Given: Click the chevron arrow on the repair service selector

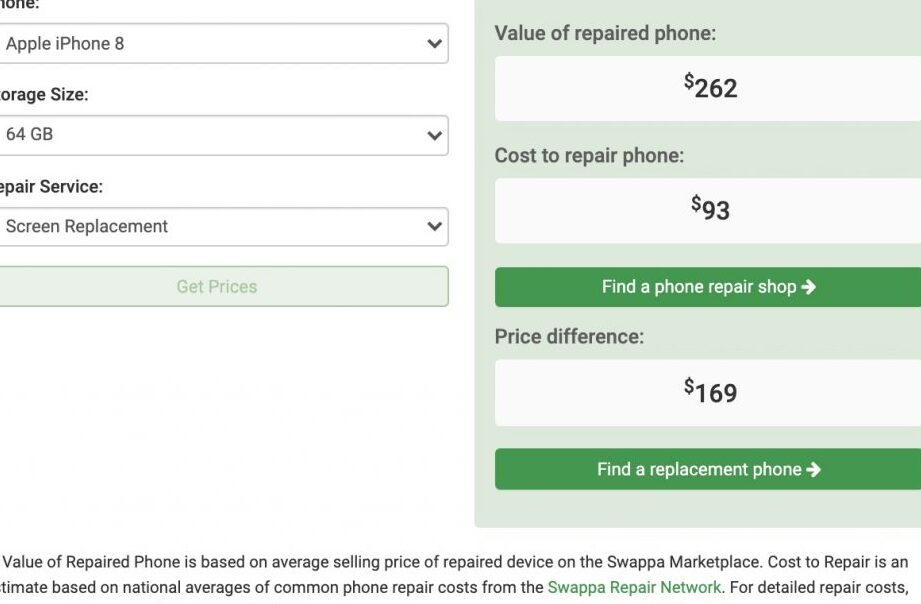Looking at the screenshot, I should (x=434, y=227).
